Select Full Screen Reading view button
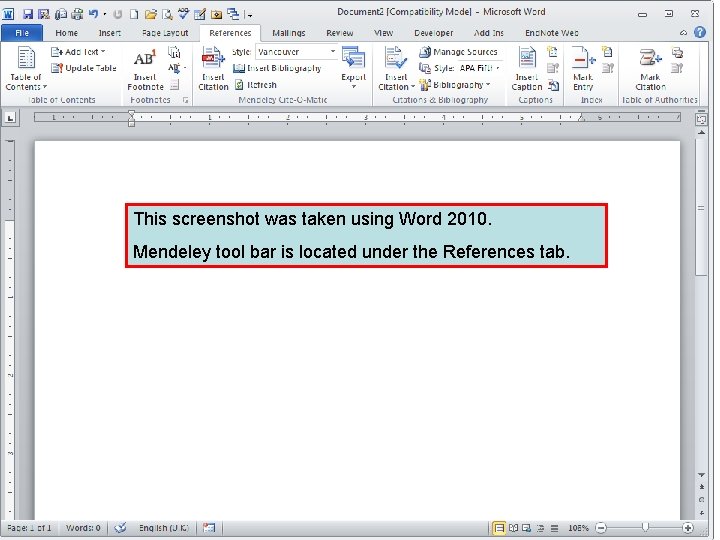Image resolution: width=720 pixels, height=540 pixels. (x=513, y=528)
